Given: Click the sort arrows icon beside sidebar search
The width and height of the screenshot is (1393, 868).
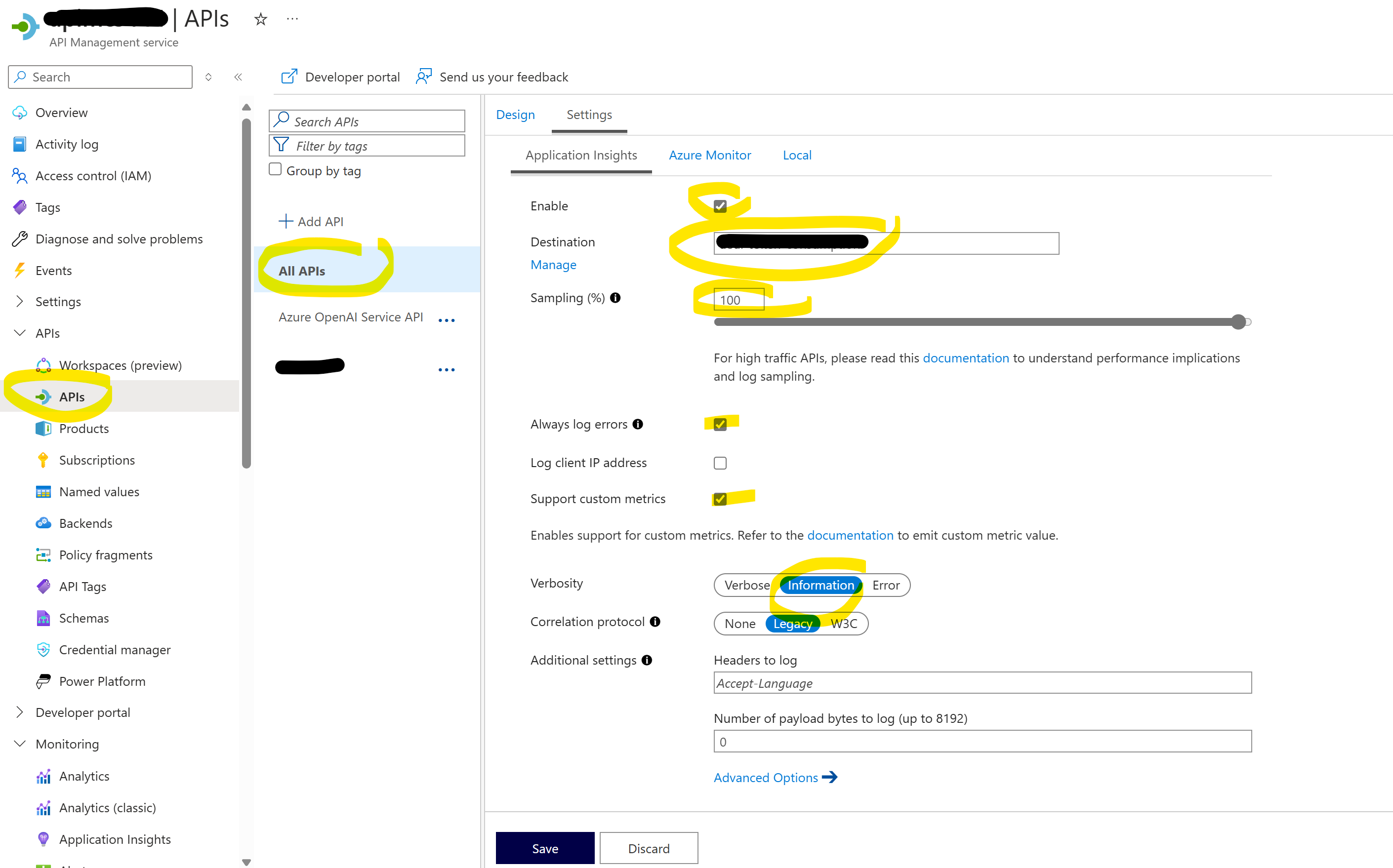Looking at the screenshot, I should click(208, 77).
